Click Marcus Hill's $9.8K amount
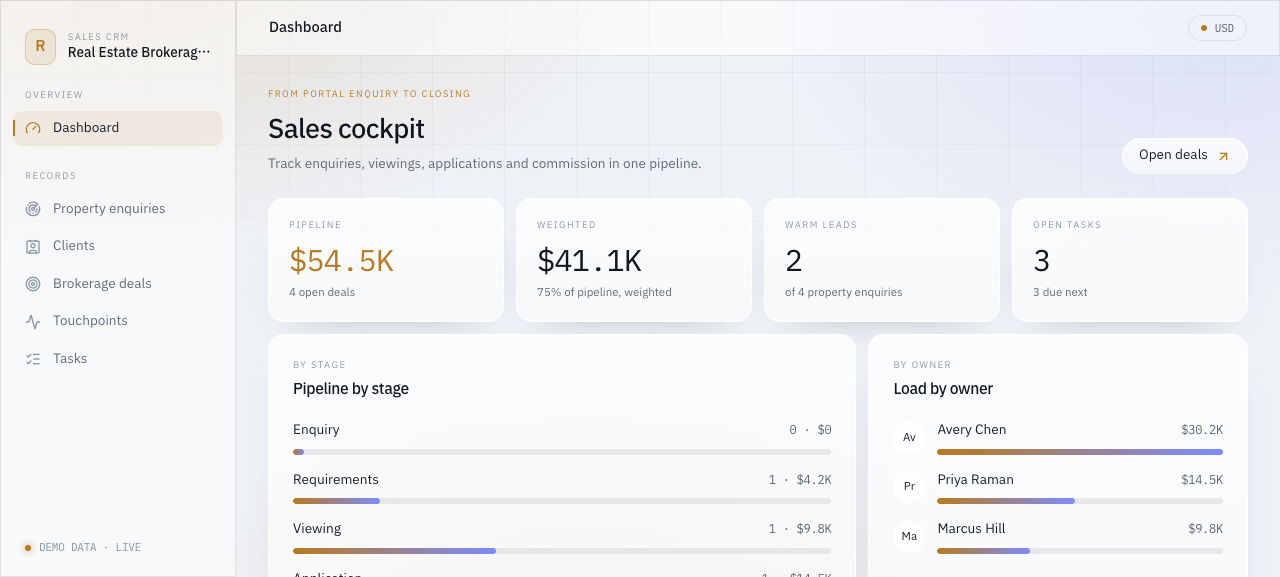Screen dimensions: 1280x577 pos(1205,529)
